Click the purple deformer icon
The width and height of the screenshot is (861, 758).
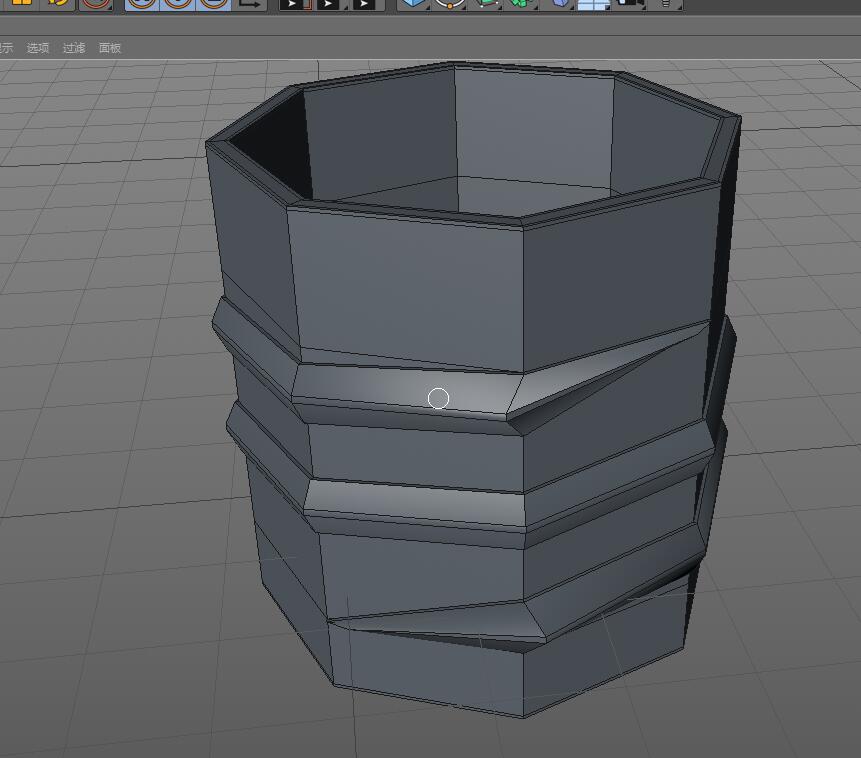coord(561,3)
